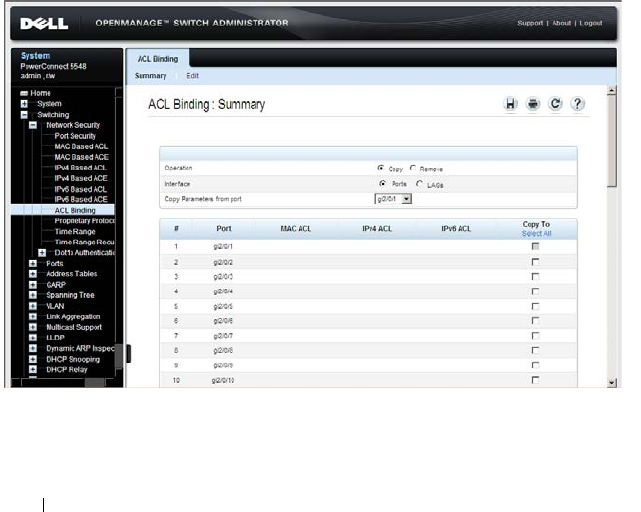
Task: Click main content vertical scrollbar thumb
Action: click(612, 141)
